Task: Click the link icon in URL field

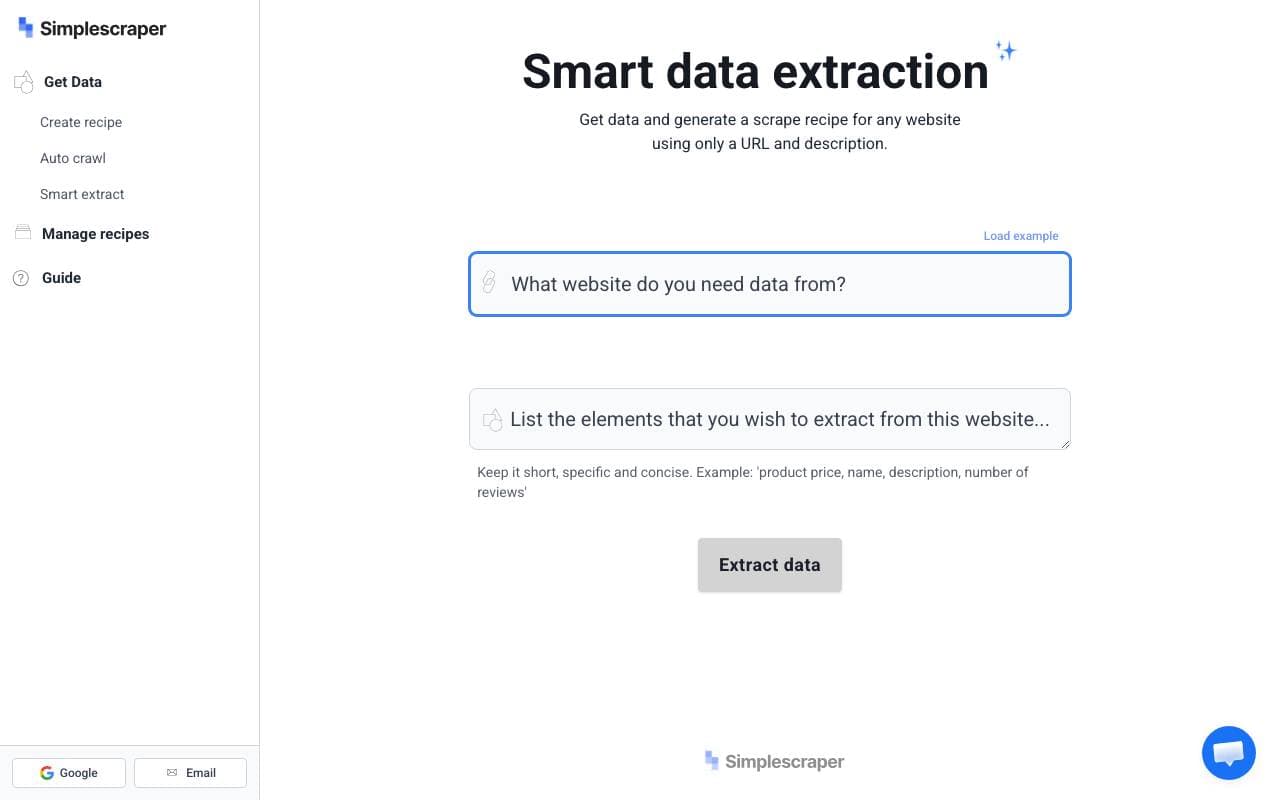Action: (x=489, y=282)
